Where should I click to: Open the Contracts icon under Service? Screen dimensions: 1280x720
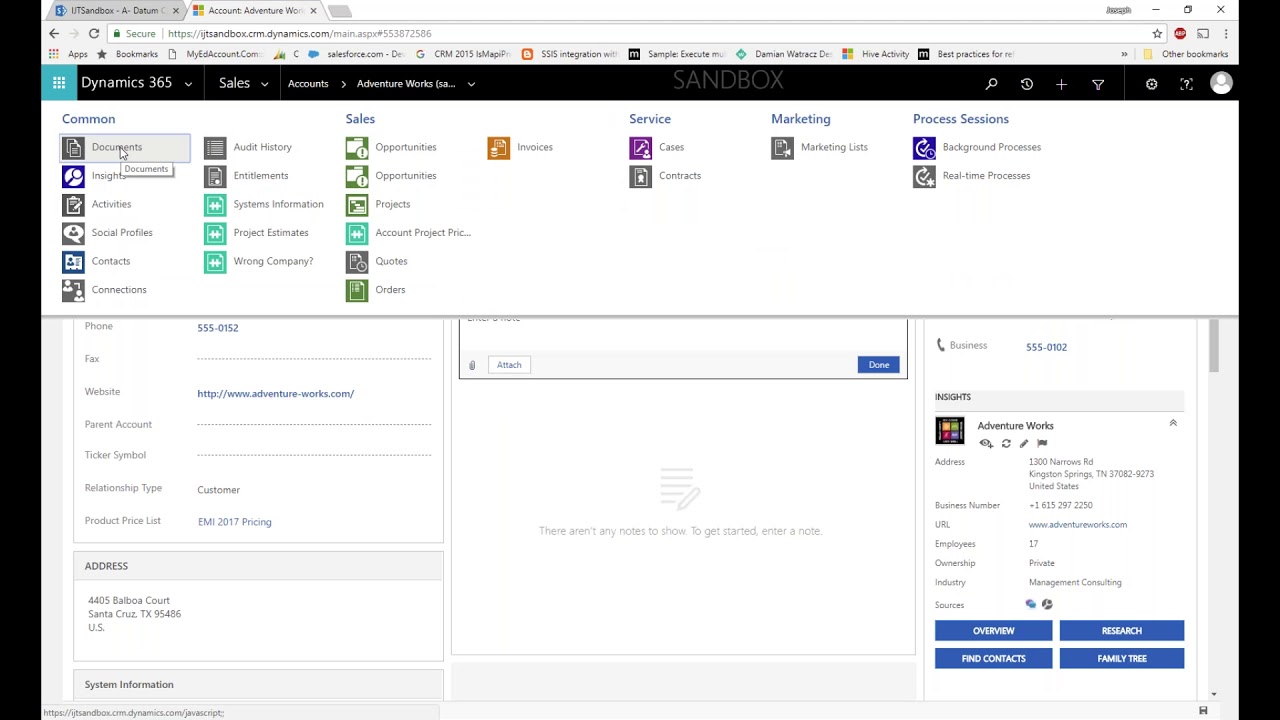(640, 176)
